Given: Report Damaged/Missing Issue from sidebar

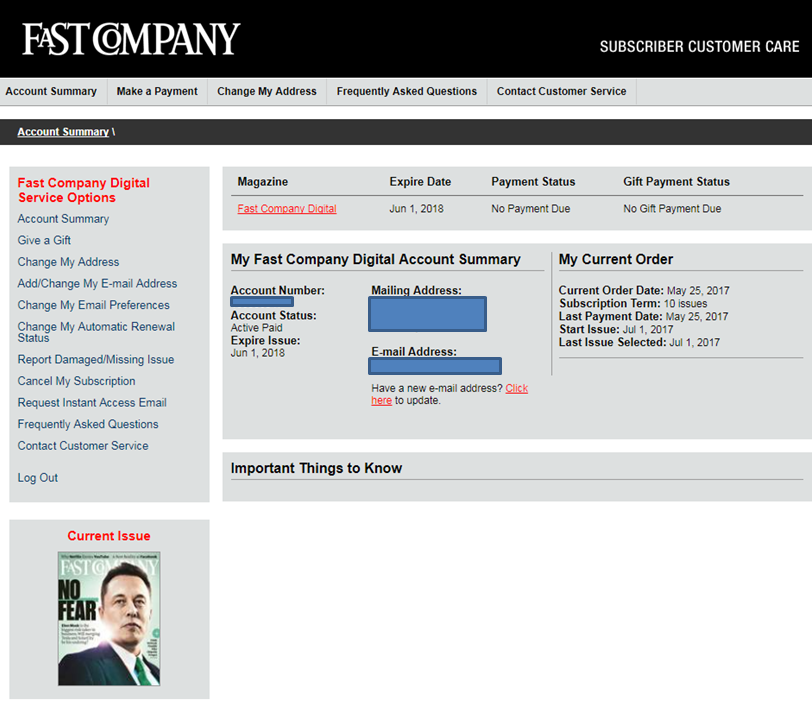Looking at the screenshot, I should tap(95, 360).
